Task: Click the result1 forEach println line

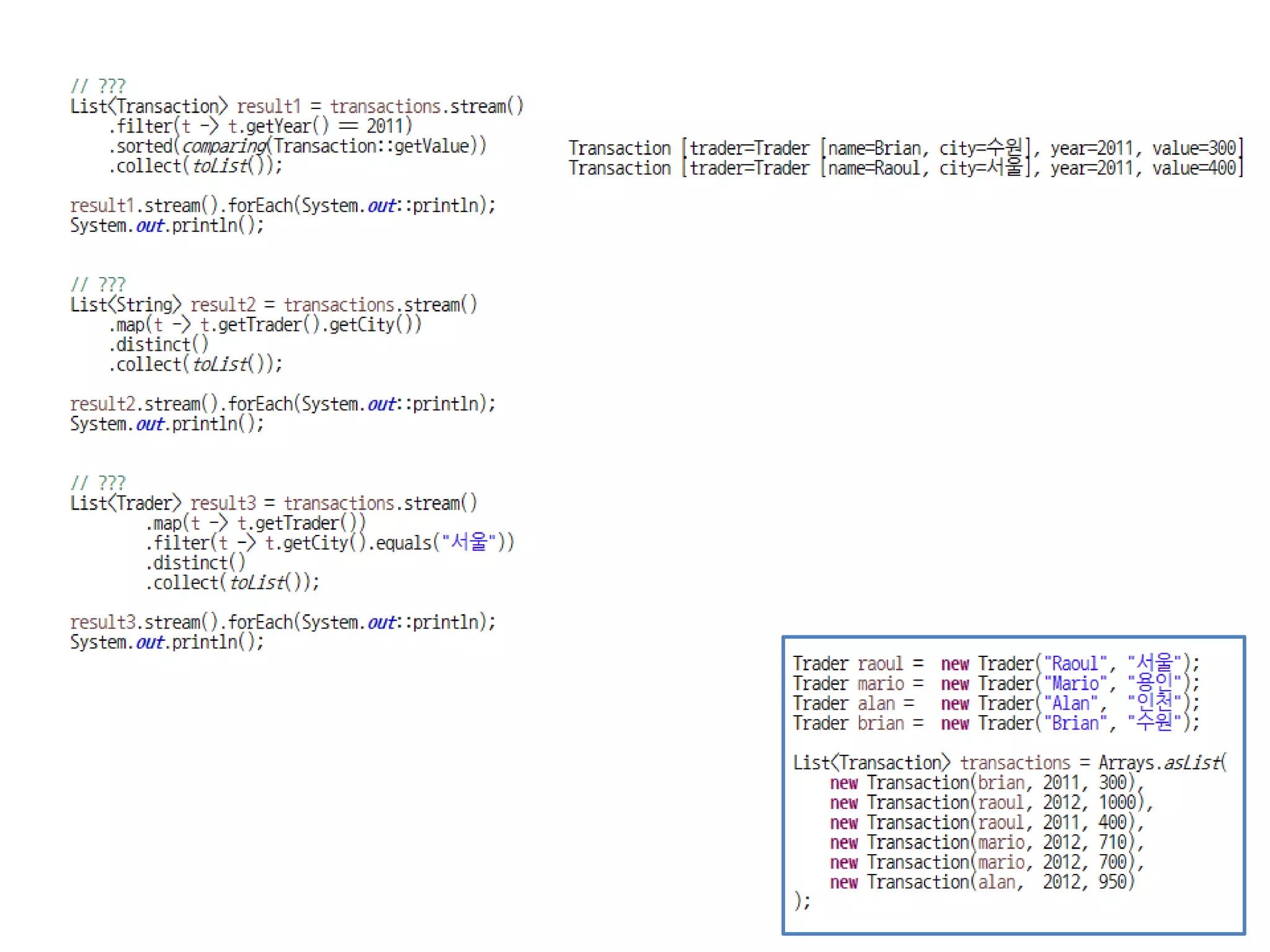Action: 282,206
